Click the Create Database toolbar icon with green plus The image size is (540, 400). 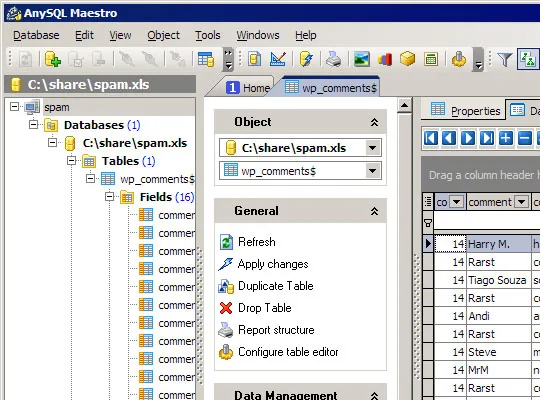(x=53, y=59)
